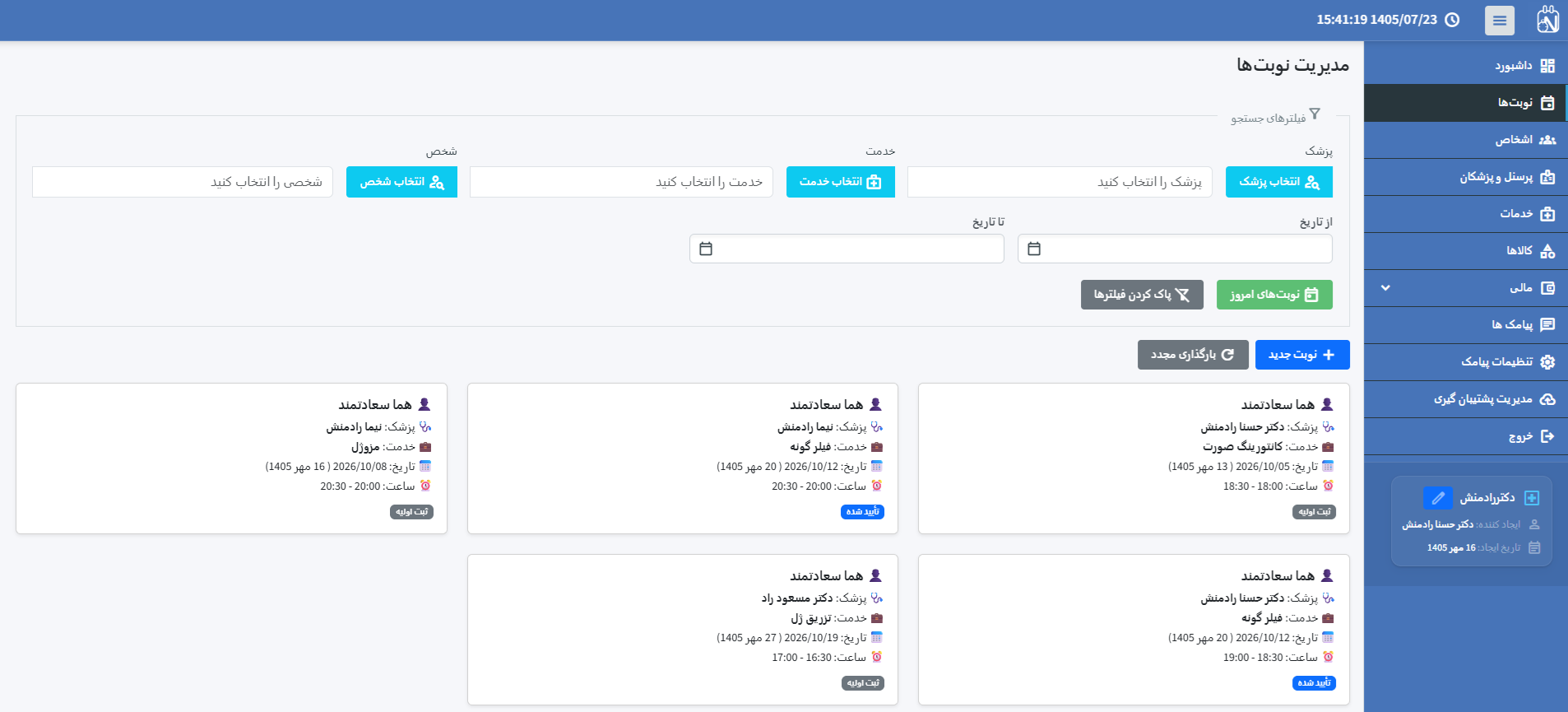The width and height of the screenshot is (1568, 712).
Task: Click the پزشک را انتخاب کنید field
Action: (1060, 182)
